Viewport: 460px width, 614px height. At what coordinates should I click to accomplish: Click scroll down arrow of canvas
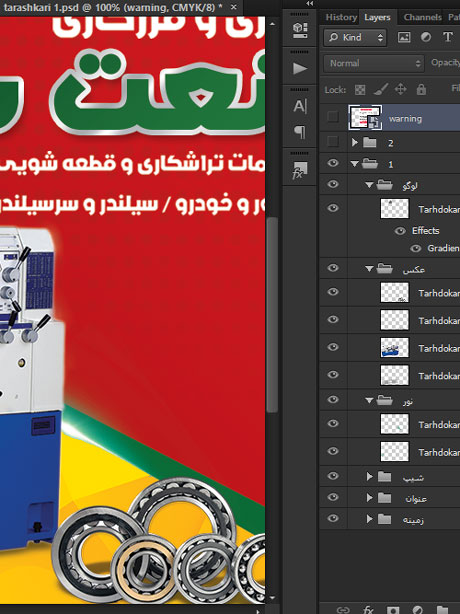coord(272,598)
